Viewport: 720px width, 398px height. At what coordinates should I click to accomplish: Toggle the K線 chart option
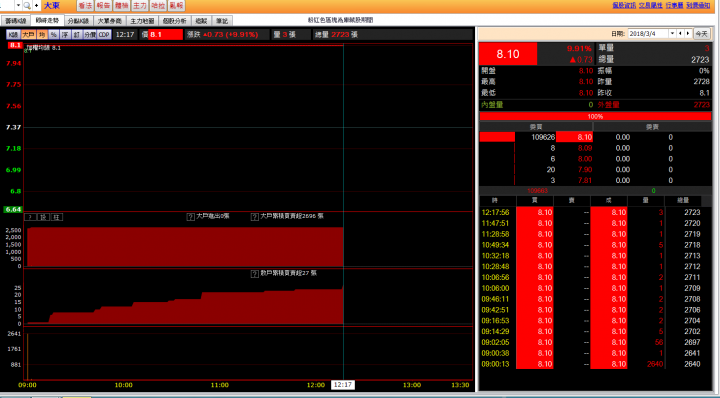pos(13,34)
